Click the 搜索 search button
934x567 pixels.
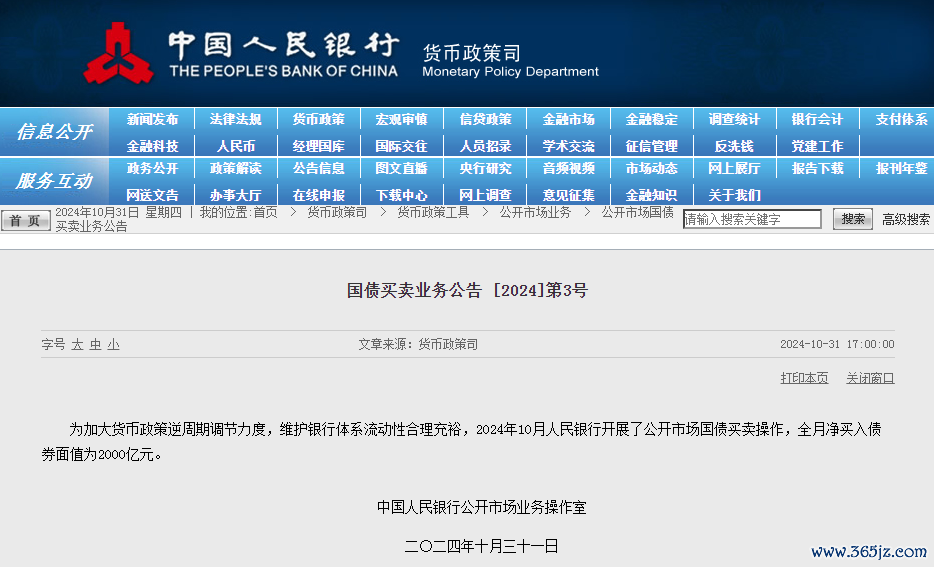coord(852,219)
